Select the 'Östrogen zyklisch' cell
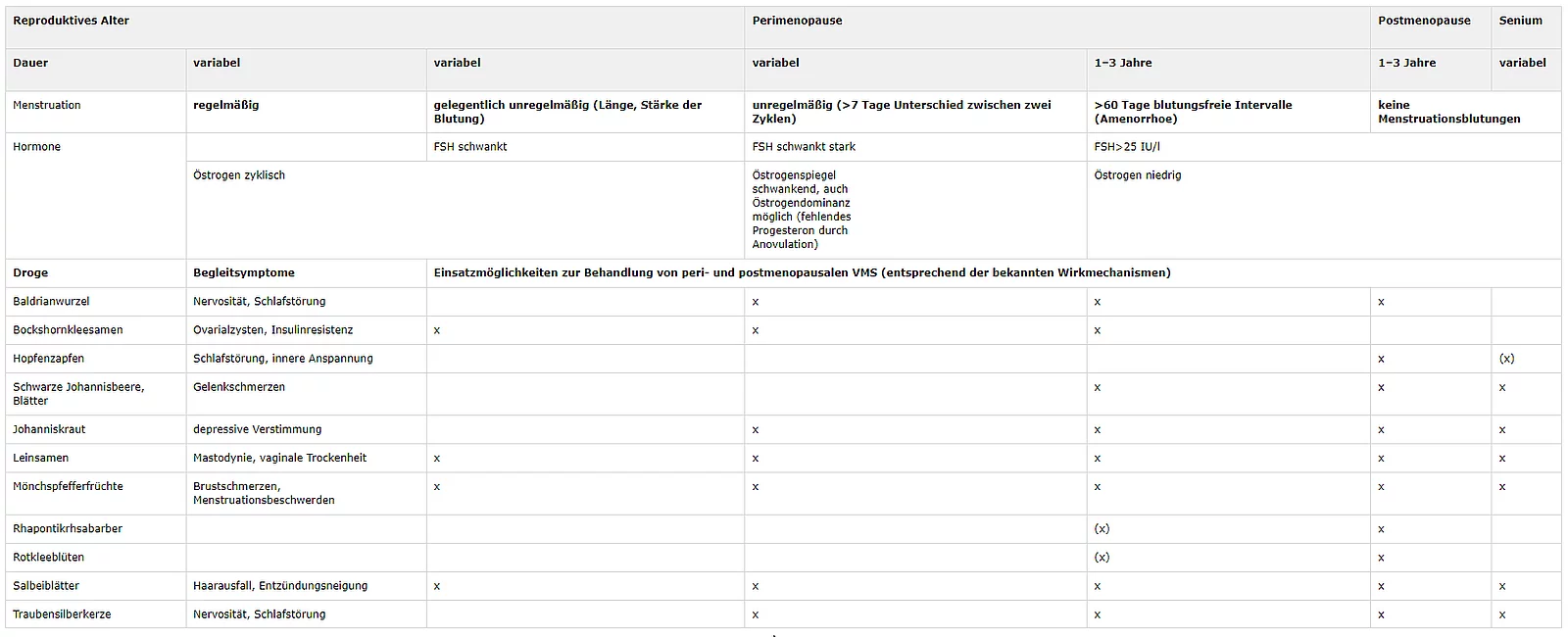This screenshot has width=1568, height=637. coord(465,210)
